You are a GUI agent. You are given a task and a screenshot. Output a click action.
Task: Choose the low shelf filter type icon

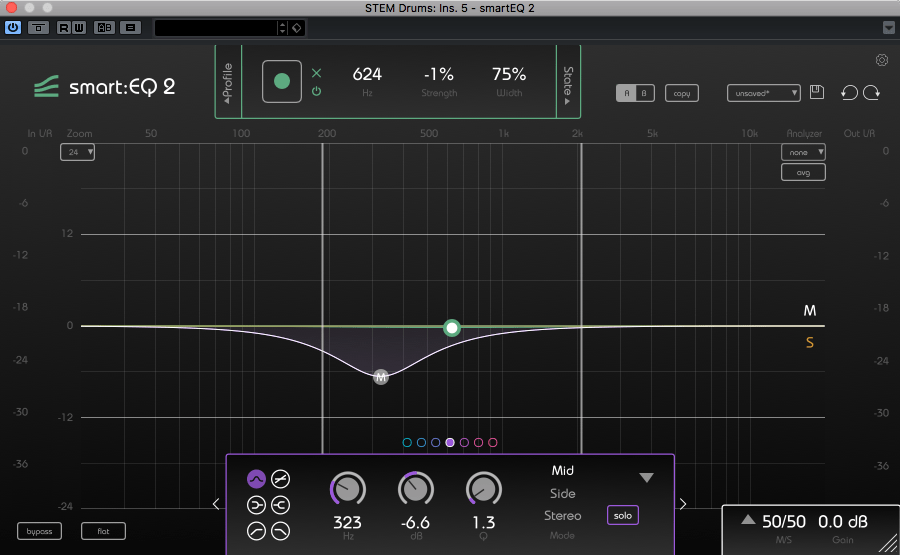(256, 505)
